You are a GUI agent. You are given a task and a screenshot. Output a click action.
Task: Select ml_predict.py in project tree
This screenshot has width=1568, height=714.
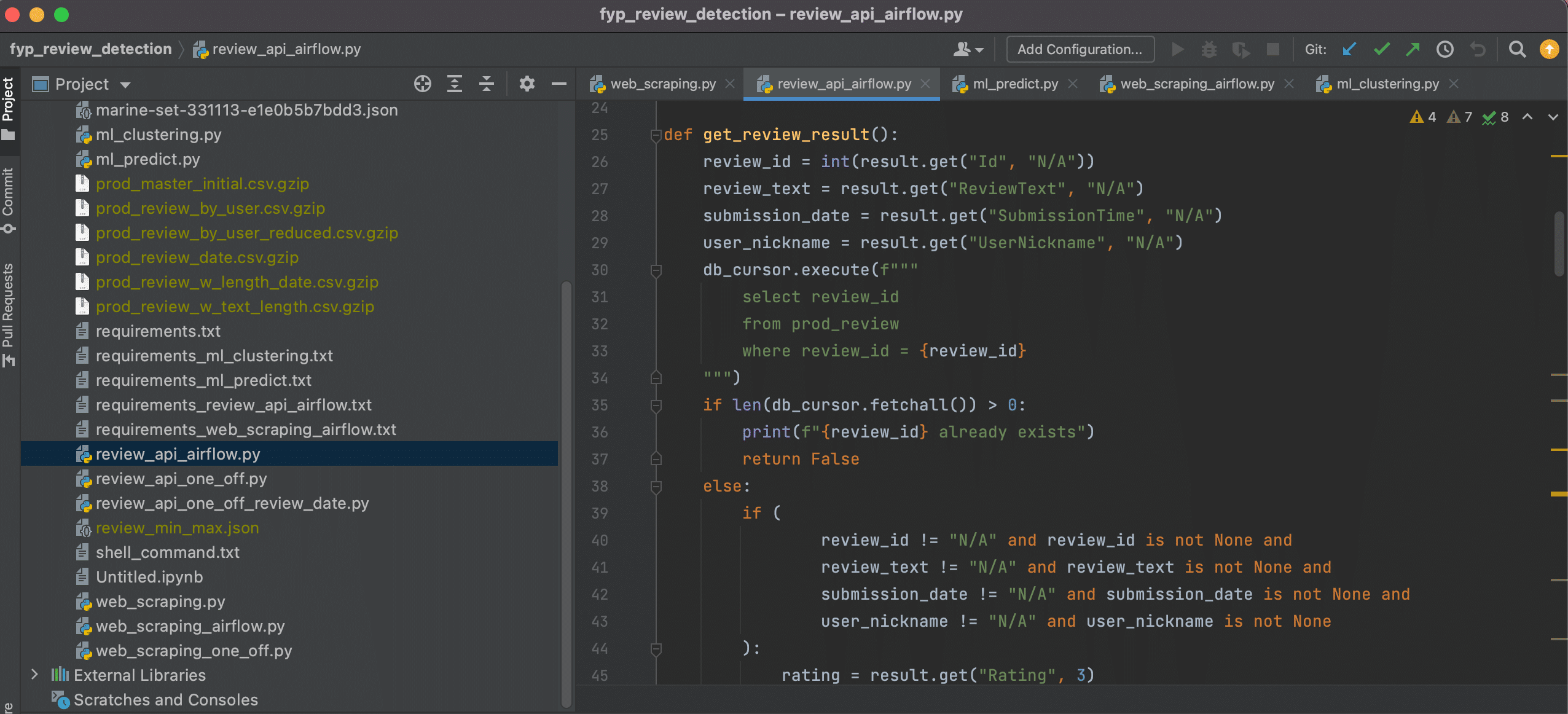pyautogui.click(x=148, y=159)
